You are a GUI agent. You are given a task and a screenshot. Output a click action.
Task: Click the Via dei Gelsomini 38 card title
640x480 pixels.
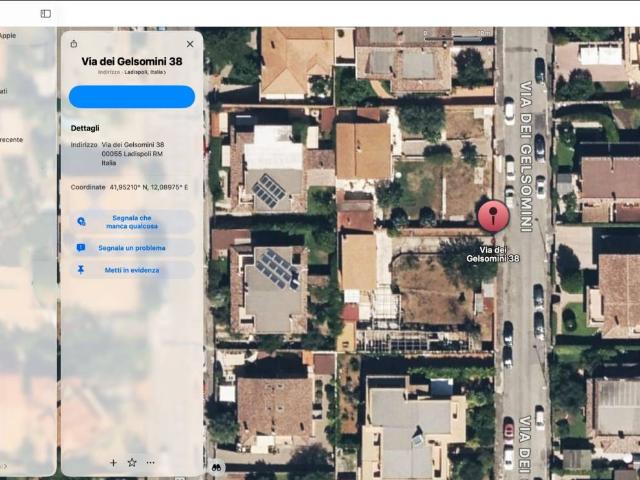point(132,61)
